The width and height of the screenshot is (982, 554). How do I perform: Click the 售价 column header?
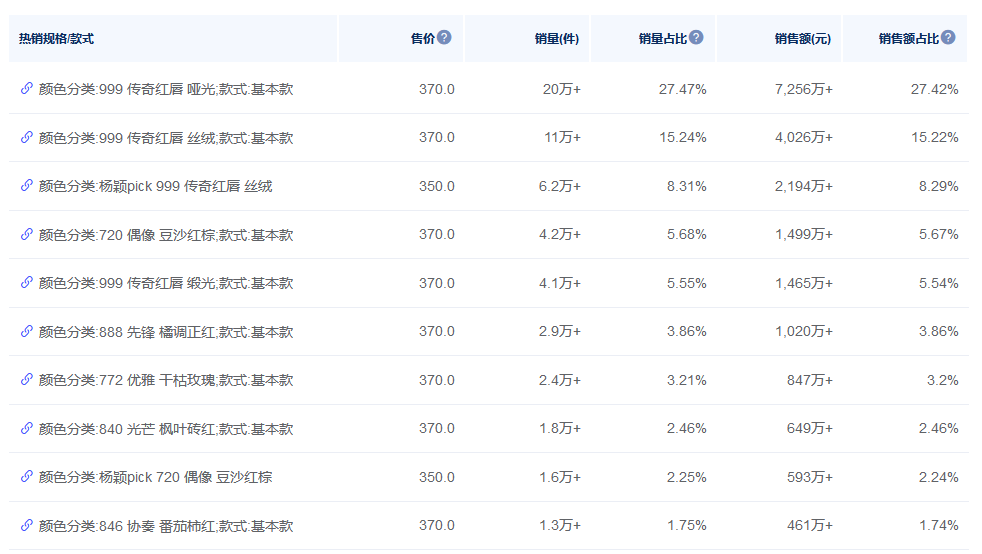pos(423,39)
